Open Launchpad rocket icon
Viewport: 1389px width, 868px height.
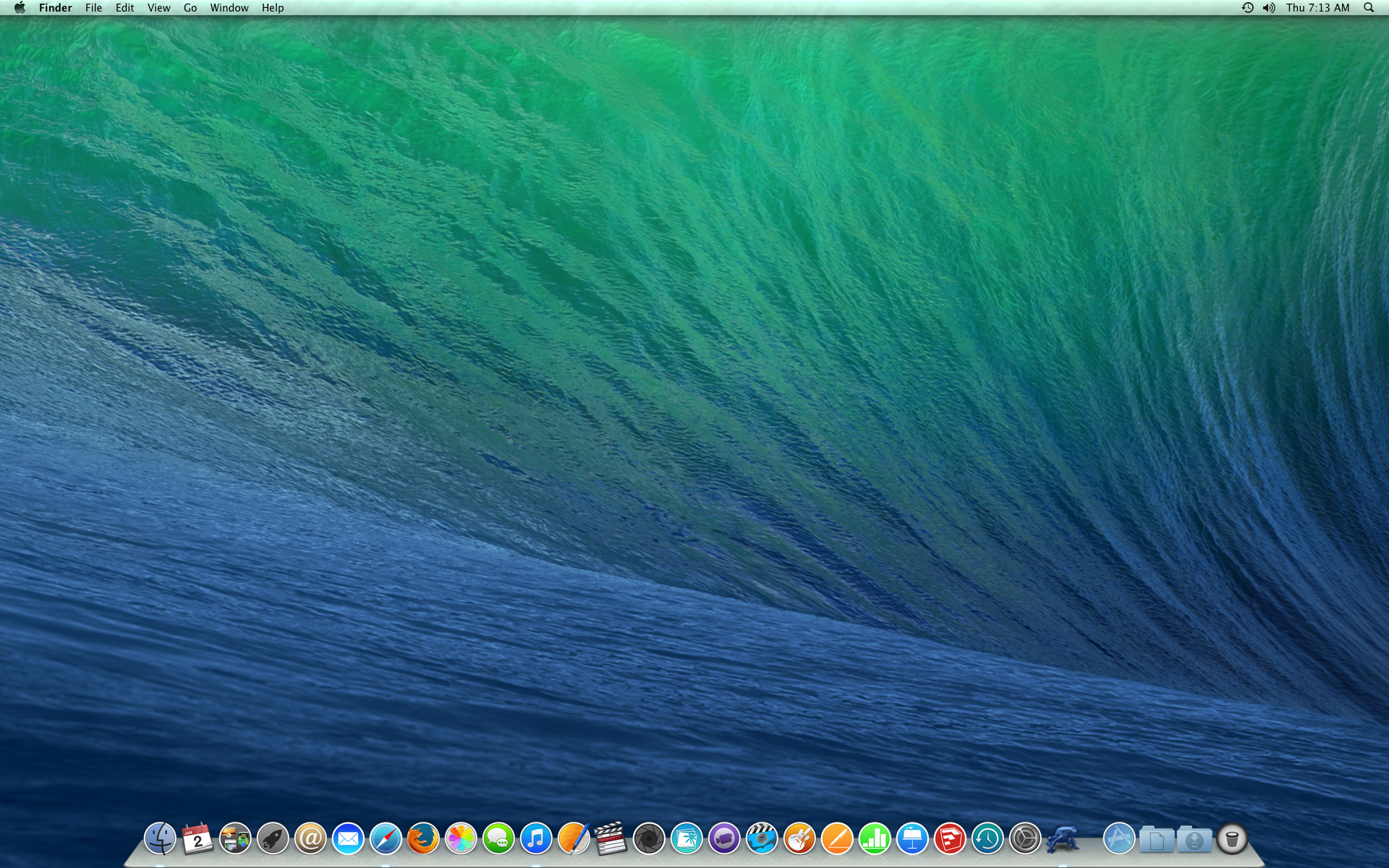pos(273,839)
